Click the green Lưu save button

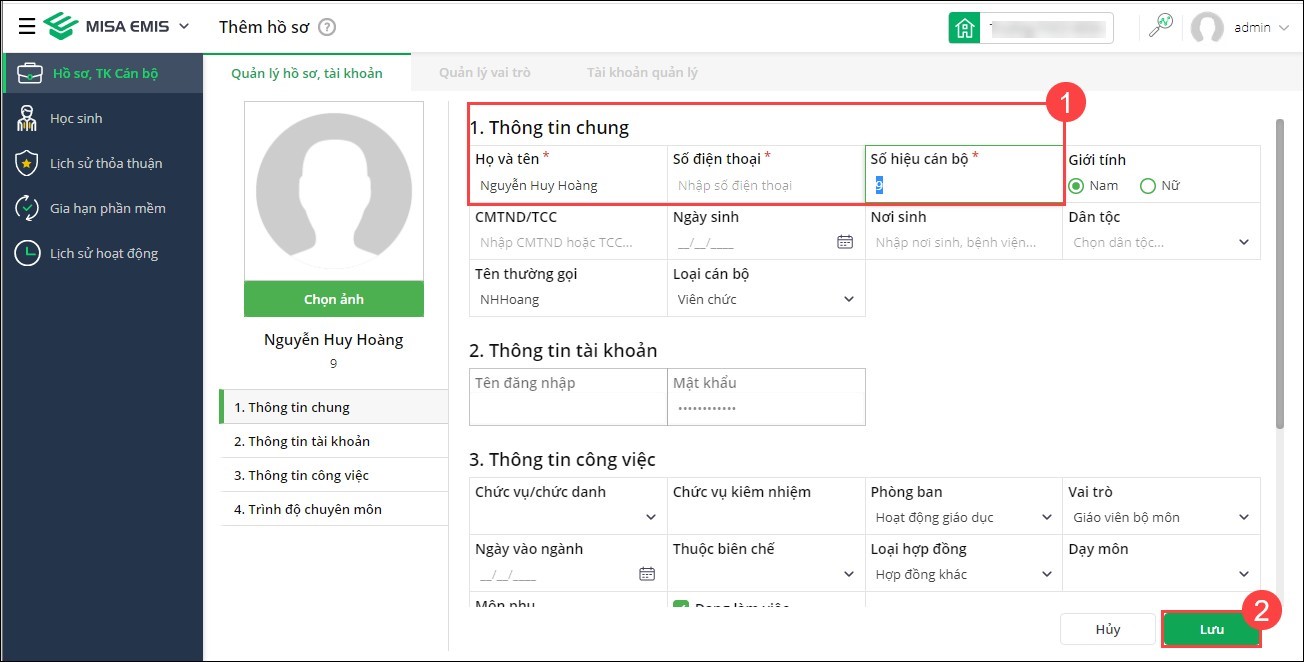(x=1211, y=629)
